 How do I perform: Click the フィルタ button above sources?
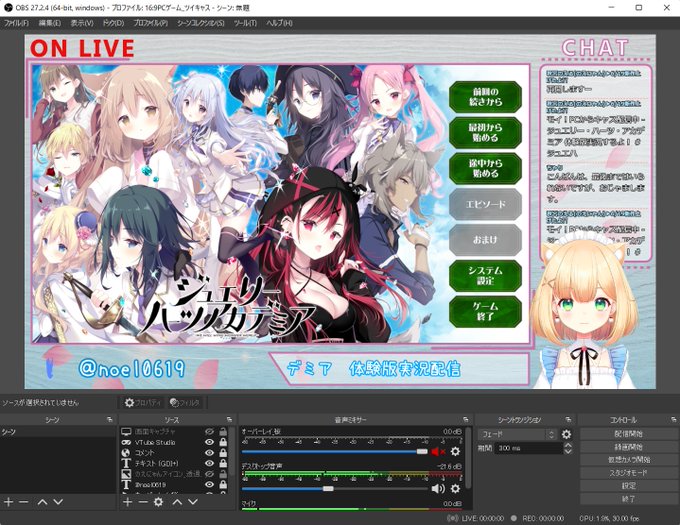point(185,403)
